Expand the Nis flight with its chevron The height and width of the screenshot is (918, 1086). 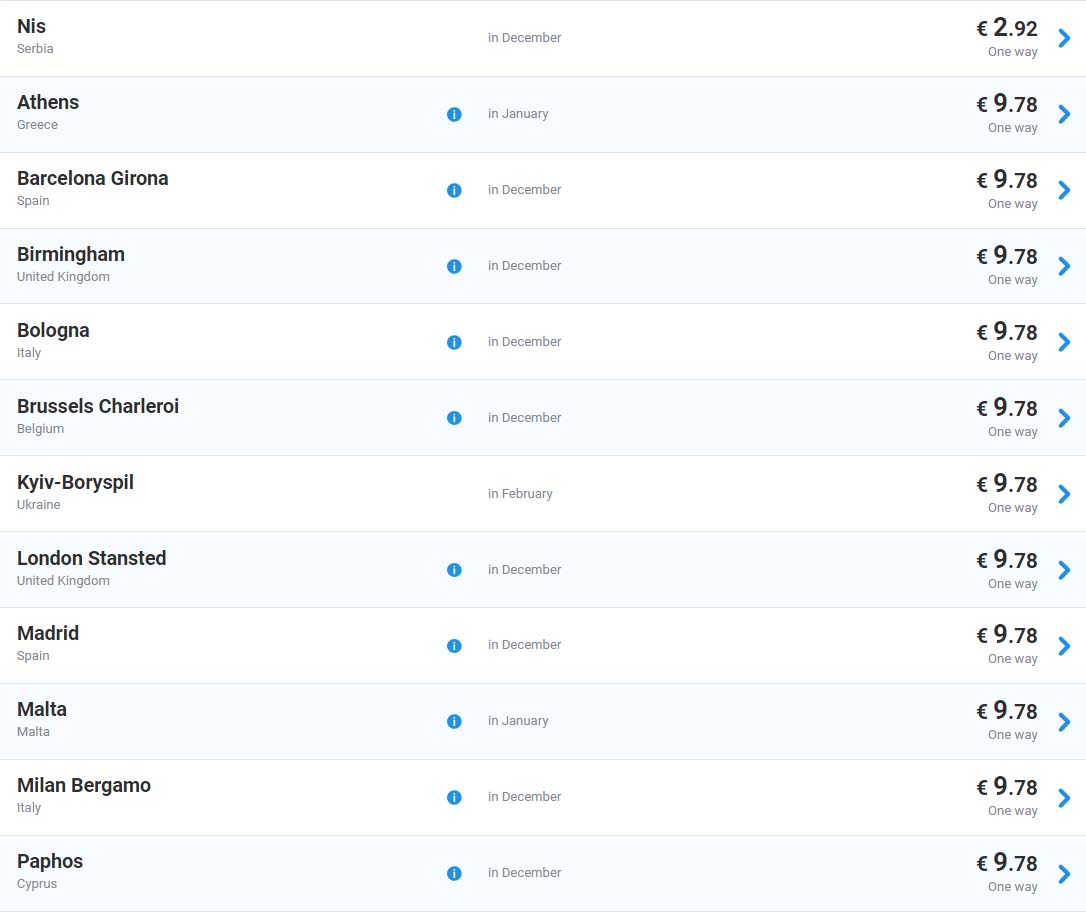(1064, 38)
